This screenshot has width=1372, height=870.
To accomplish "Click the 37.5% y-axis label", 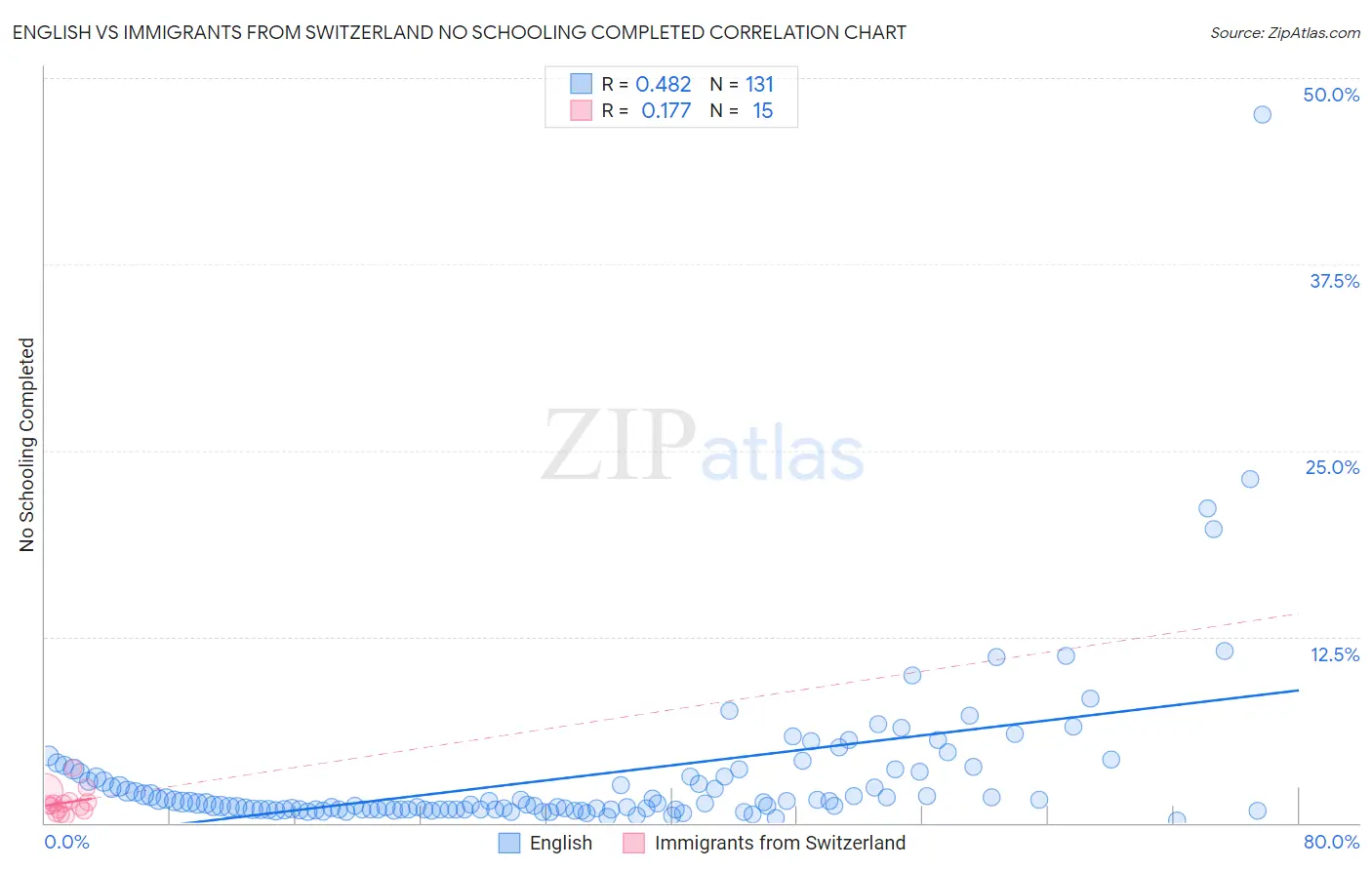I will click(x=1334, y=281).
